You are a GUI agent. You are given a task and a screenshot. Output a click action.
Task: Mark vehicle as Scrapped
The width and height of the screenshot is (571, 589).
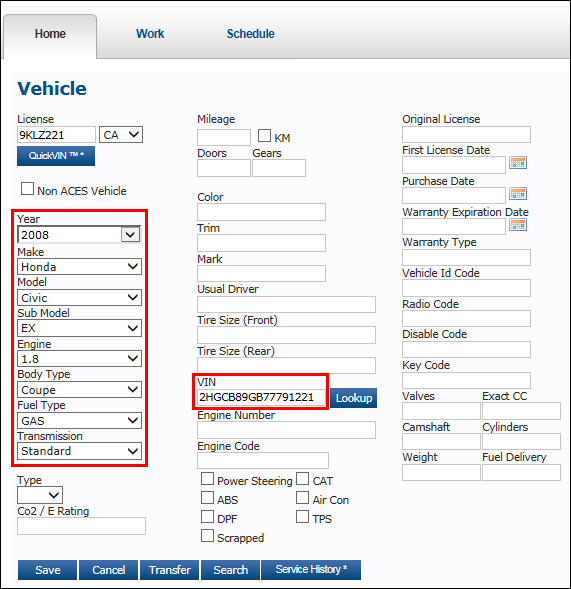(207, 536)
